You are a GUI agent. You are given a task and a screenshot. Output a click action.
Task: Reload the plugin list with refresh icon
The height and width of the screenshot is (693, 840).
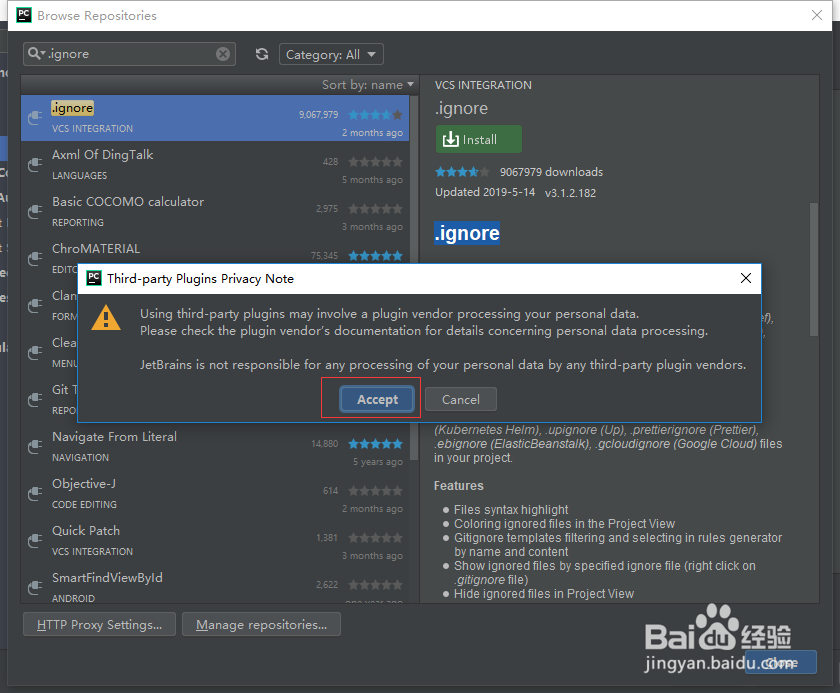[261, 54]
